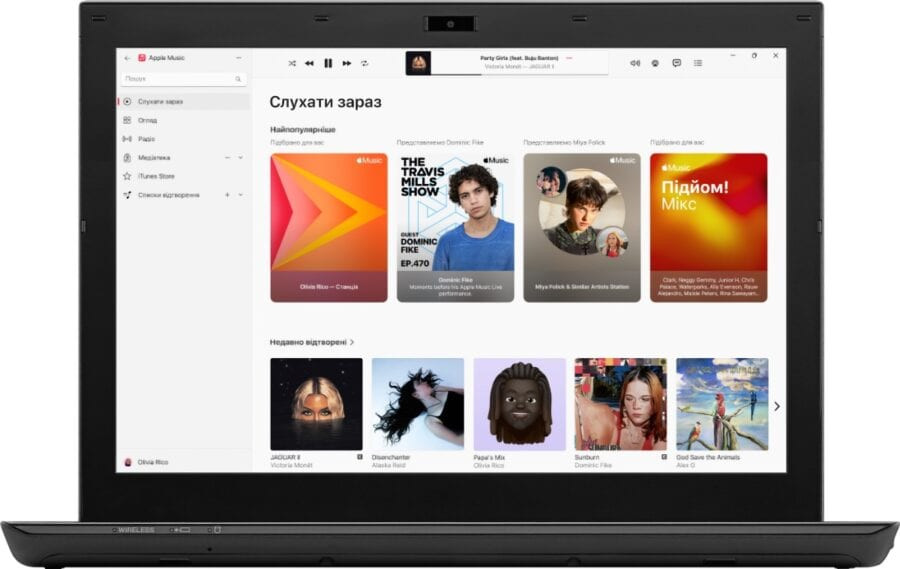
Task: Pause the current song
Action: 328,63
